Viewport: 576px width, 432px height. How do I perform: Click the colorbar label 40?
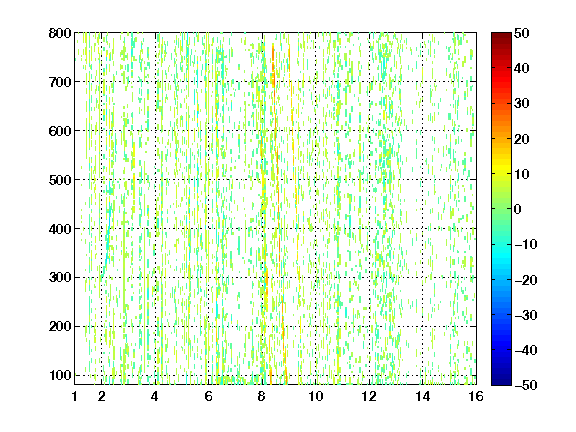click(x=521, y=68)
